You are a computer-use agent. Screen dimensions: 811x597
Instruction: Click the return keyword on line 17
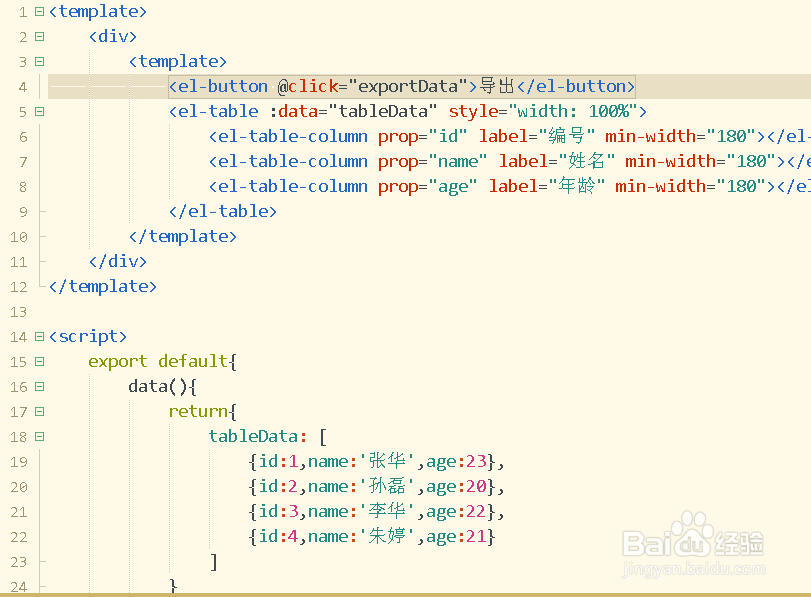click(198, 411)
